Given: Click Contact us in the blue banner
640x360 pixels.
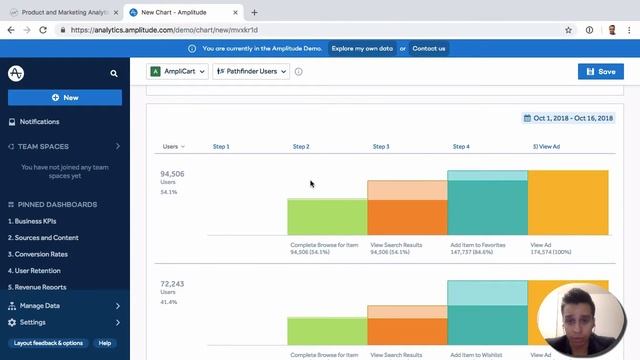Looking at the screenshot, I should [429, 49].
